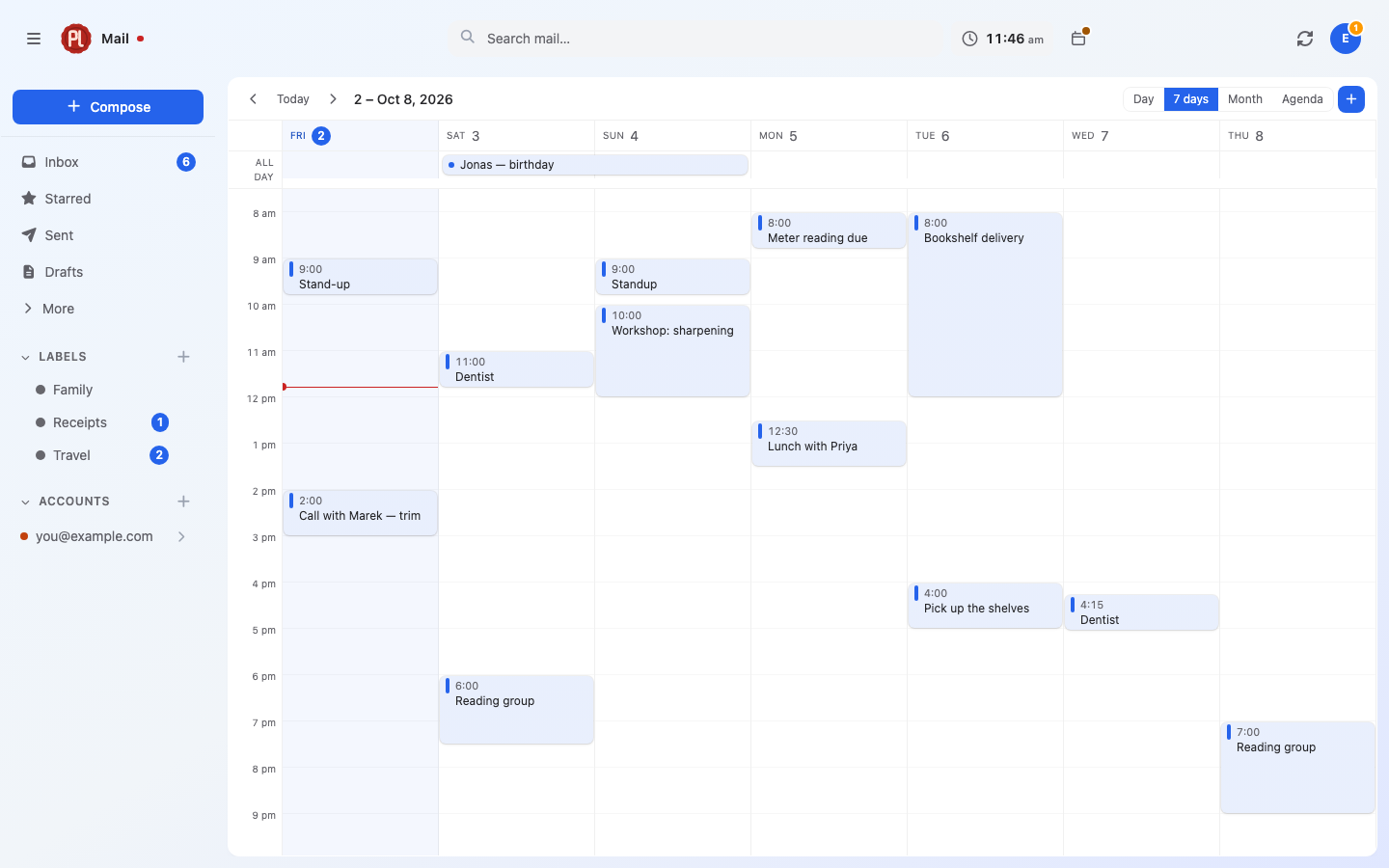This screenshot has height=868, width=1389.
Task: Open the Thursday 7:00 Reading group event
Action: tap(1297, 768)
